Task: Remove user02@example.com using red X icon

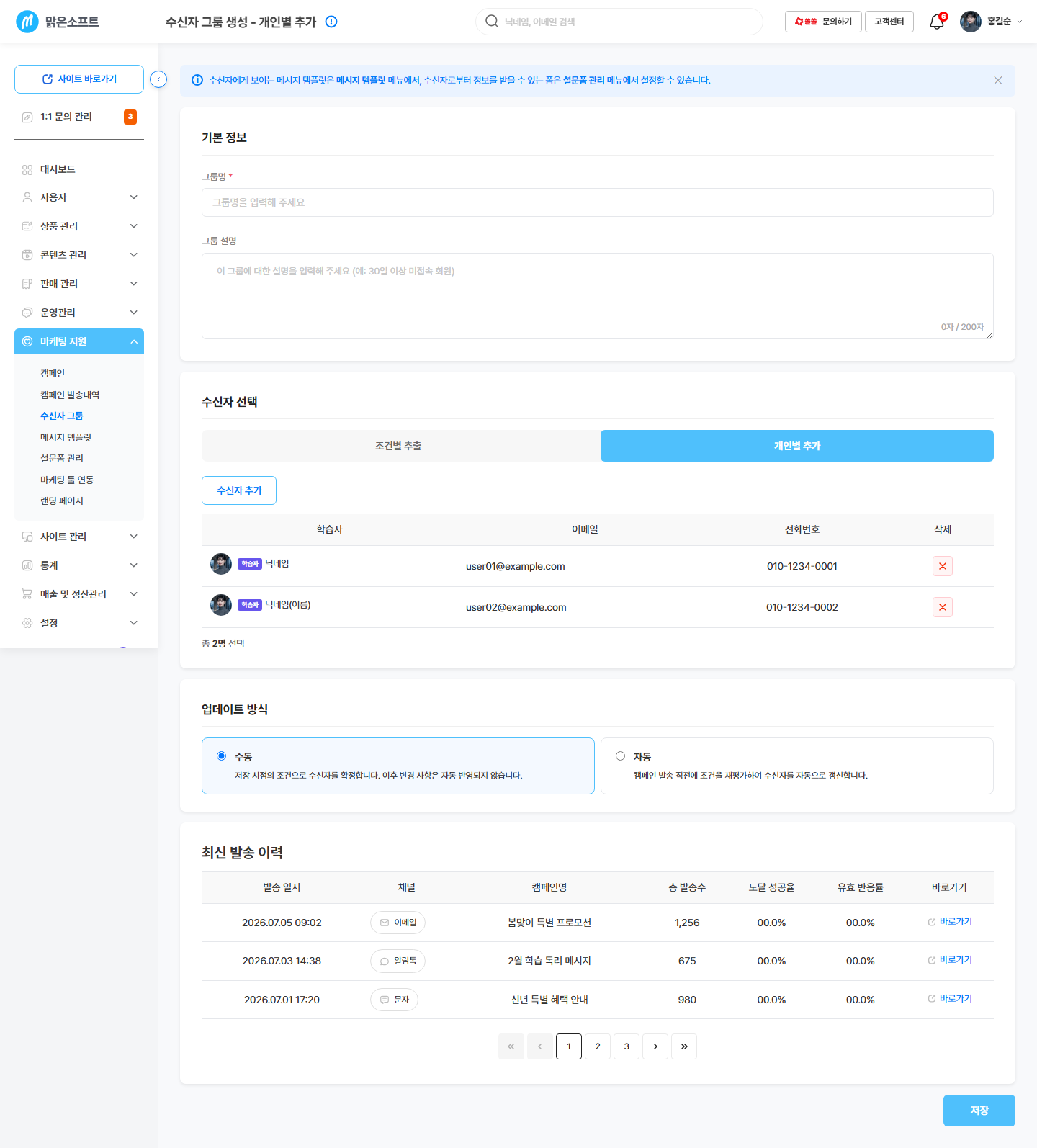Action: pyautogui.click(x=943, y=607)
